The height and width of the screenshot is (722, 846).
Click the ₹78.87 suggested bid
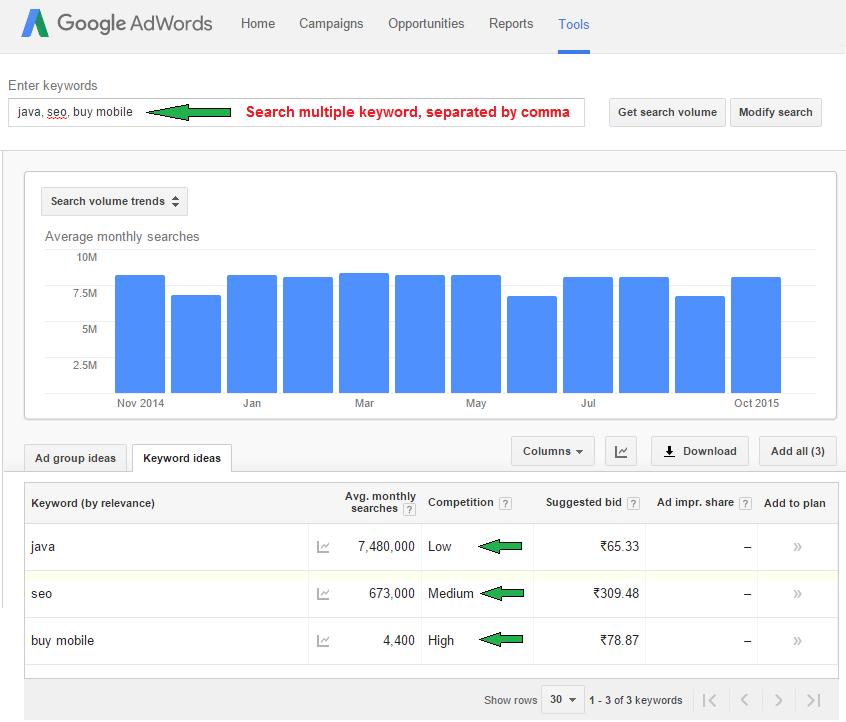[x=619, y=641]
